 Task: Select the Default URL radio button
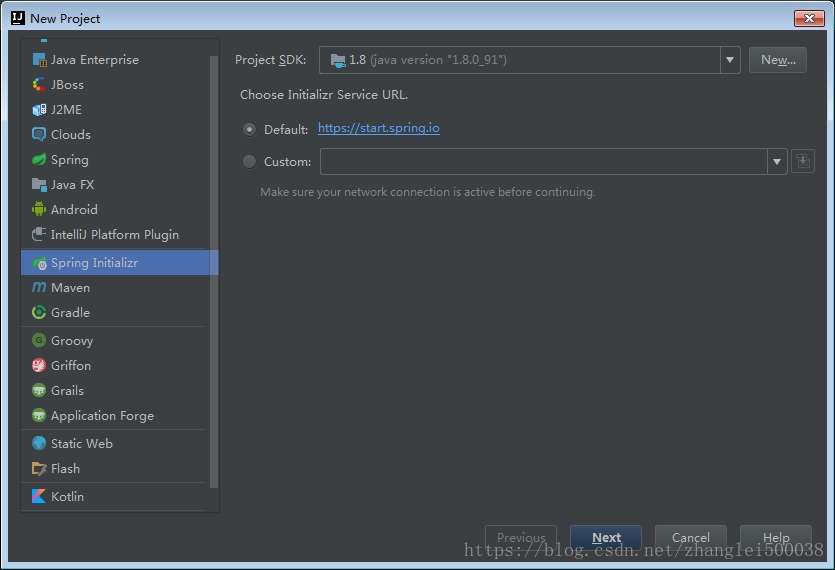[x=249, y=129]
